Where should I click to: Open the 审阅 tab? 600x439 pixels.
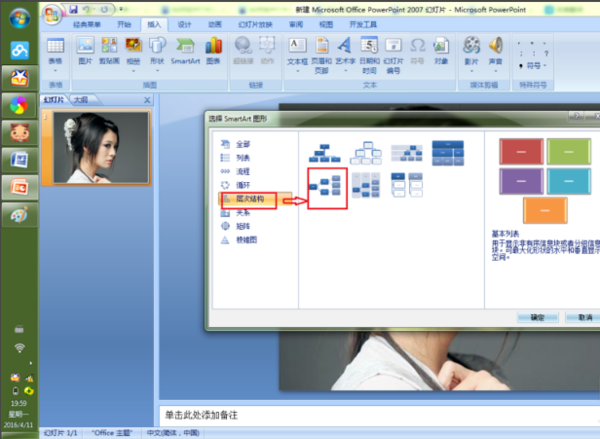pos(296,24)
